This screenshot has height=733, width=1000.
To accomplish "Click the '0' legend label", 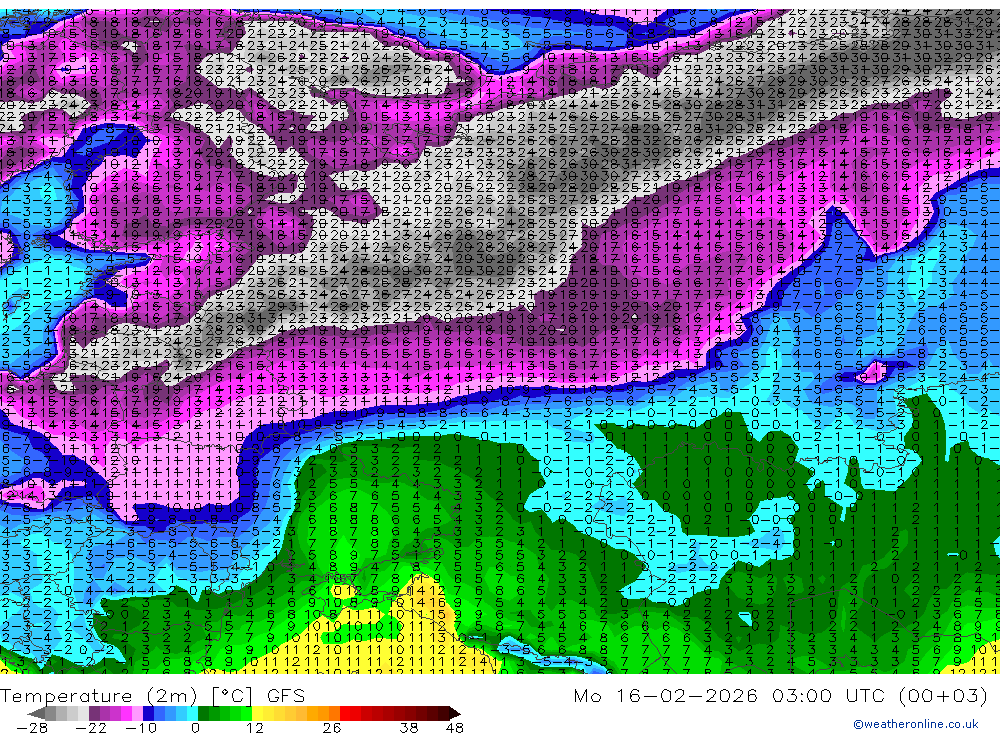I will point(195,728).
